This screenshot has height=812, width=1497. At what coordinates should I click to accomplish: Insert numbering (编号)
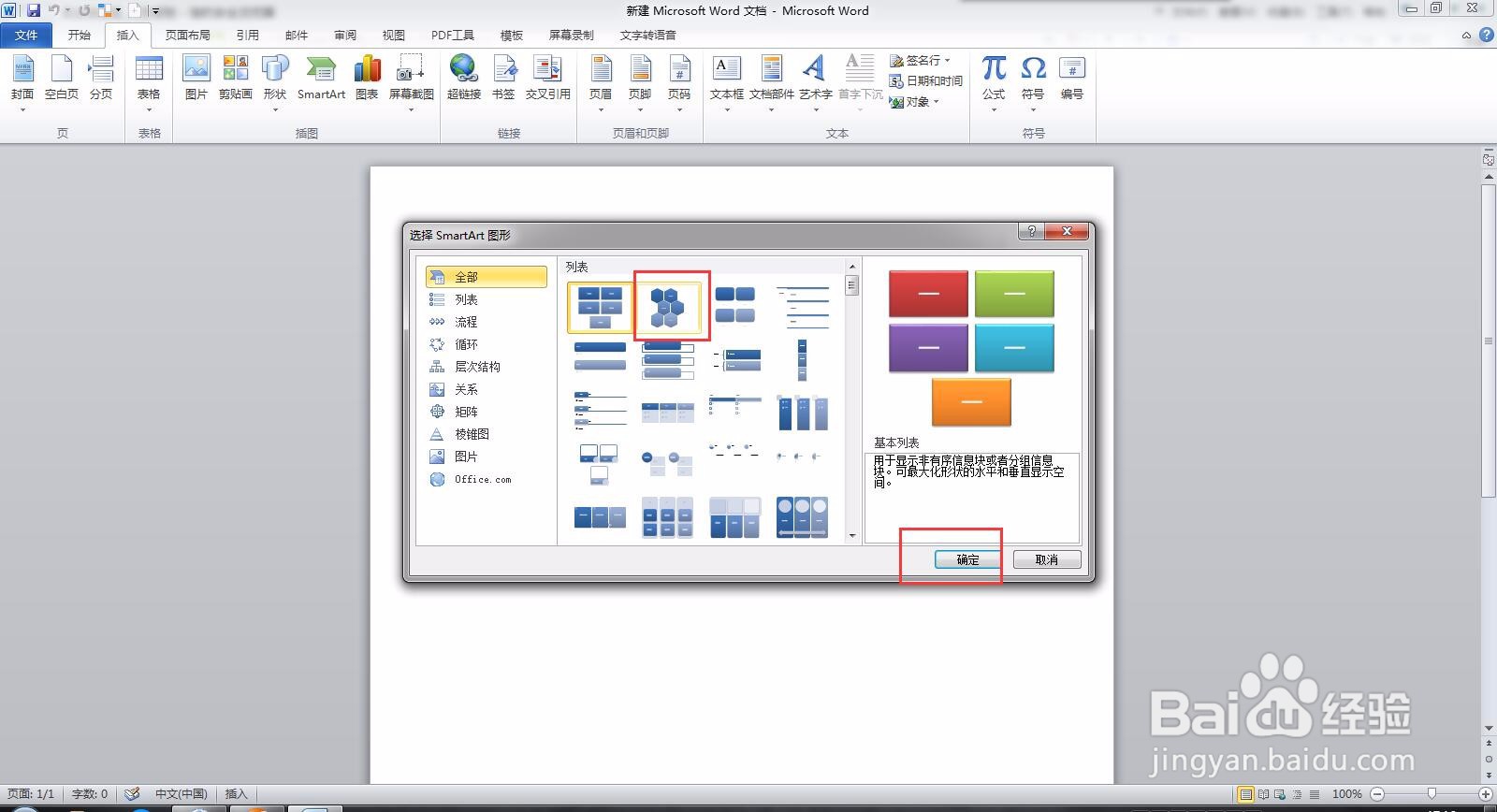[x=1072, y=79]
